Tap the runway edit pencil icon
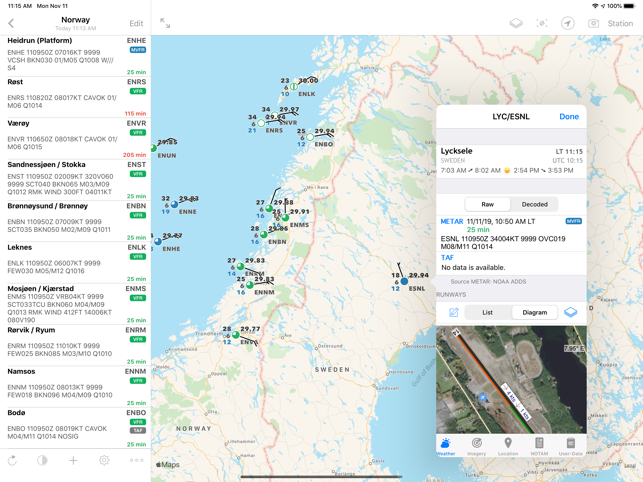Screen dimensions: 643x482 pos(454,312)
